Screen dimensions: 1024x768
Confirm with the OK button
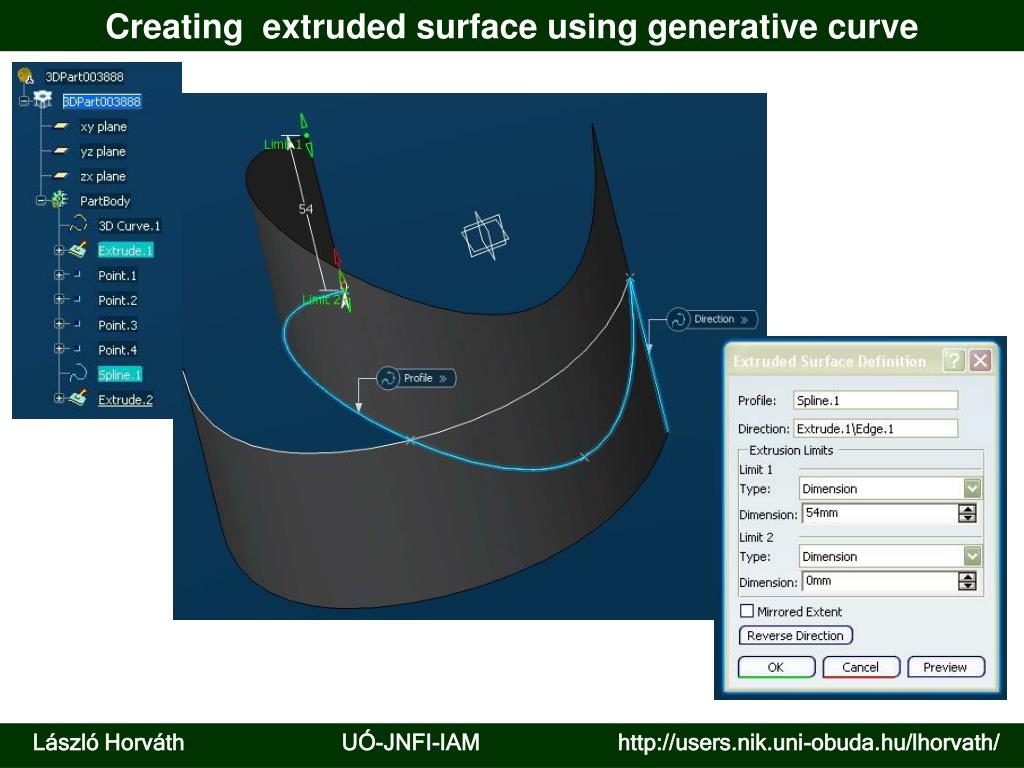tap(776, 667)
